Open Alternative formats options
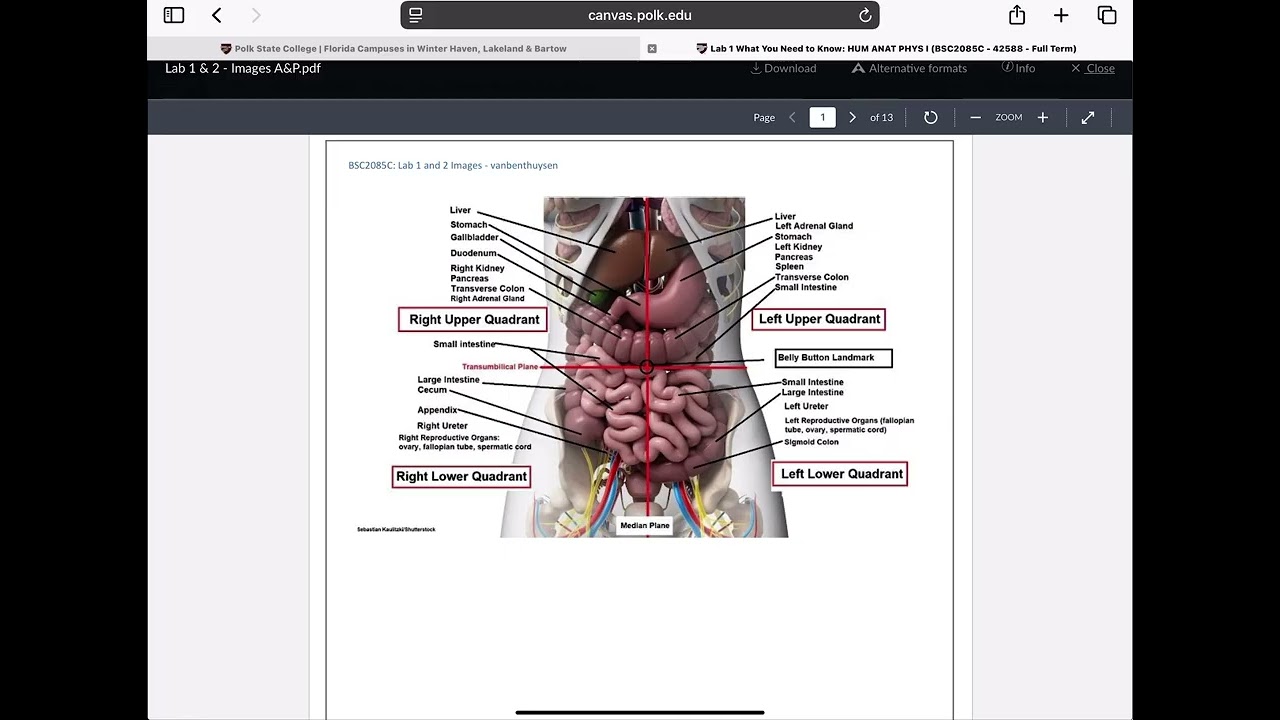1280x720 pixels. 909,68
